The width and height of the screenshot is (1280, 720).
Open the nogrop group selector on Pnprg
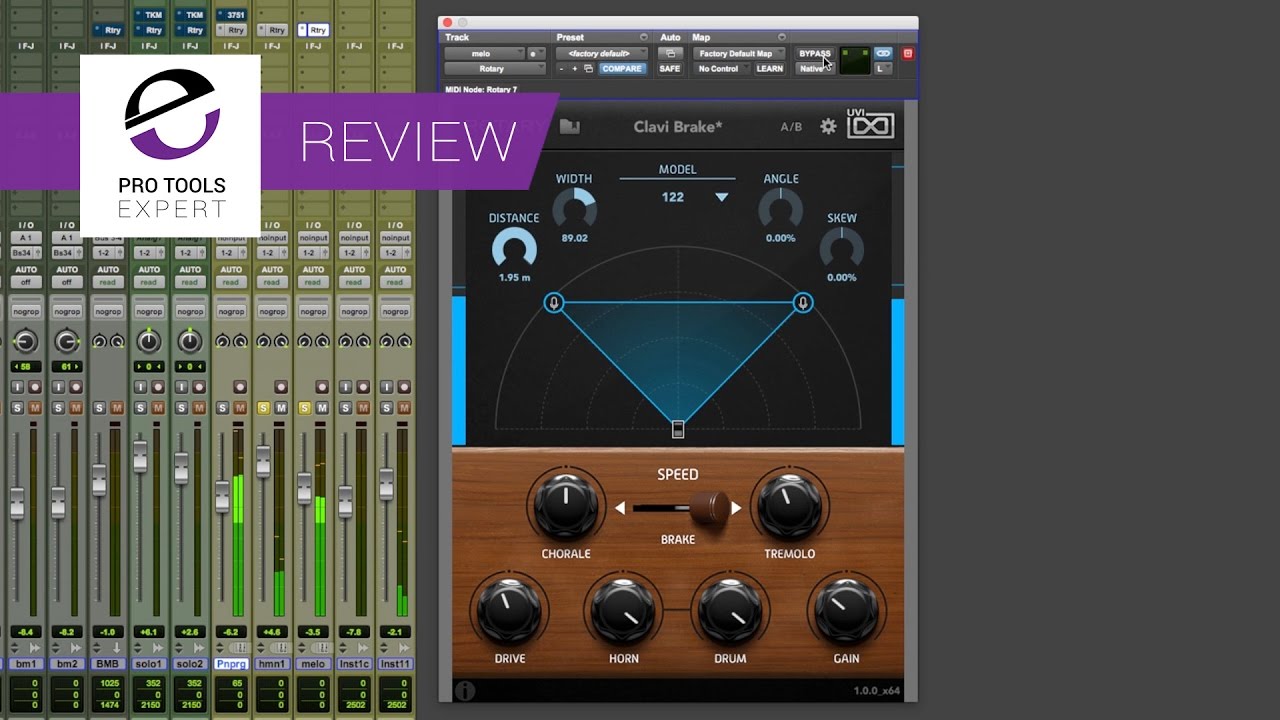(x=231, y=312)
